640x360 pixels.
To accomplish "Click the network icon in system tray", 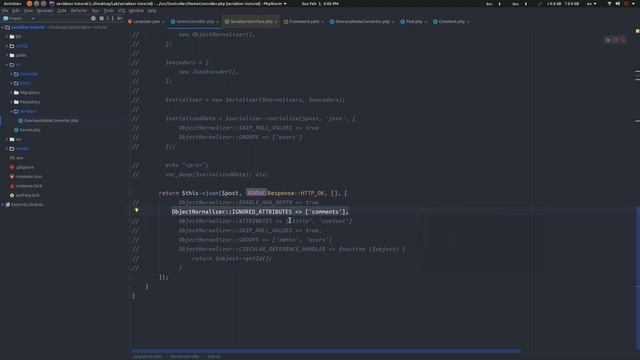I will tap(609, 4).
